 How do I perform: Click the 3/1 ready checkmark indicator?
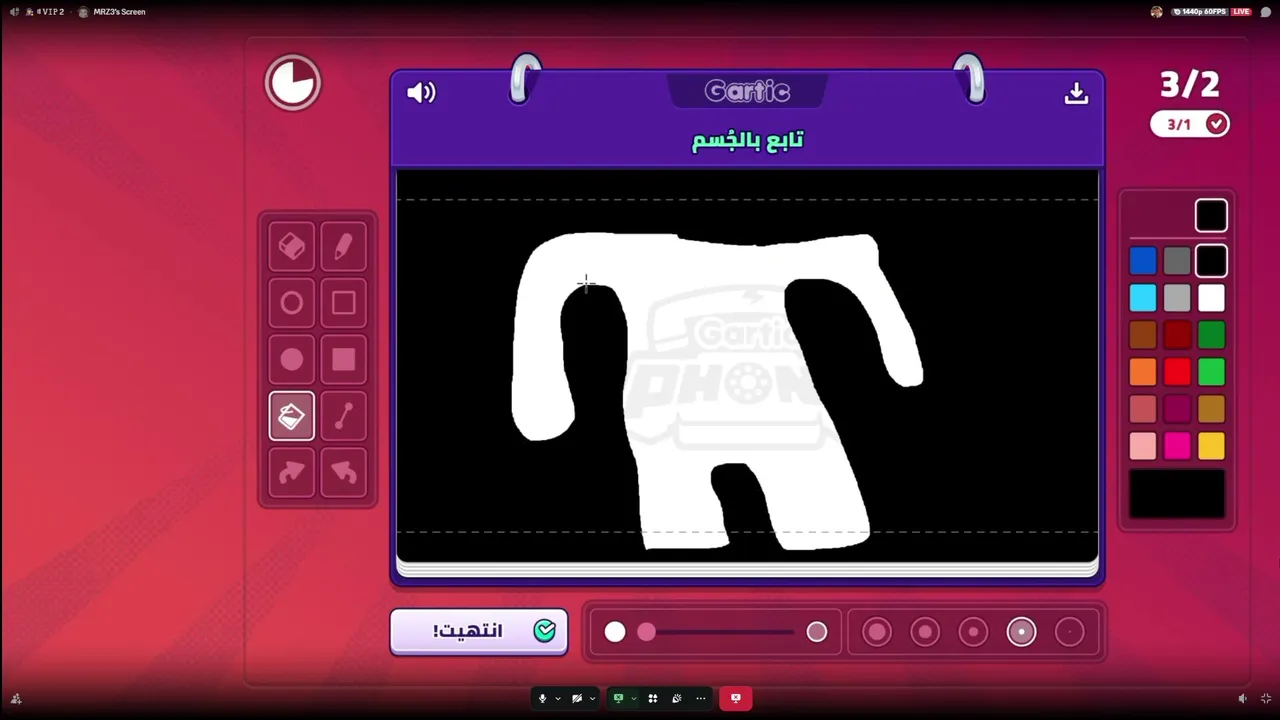pyautogui.click(x=1190, y=124)
